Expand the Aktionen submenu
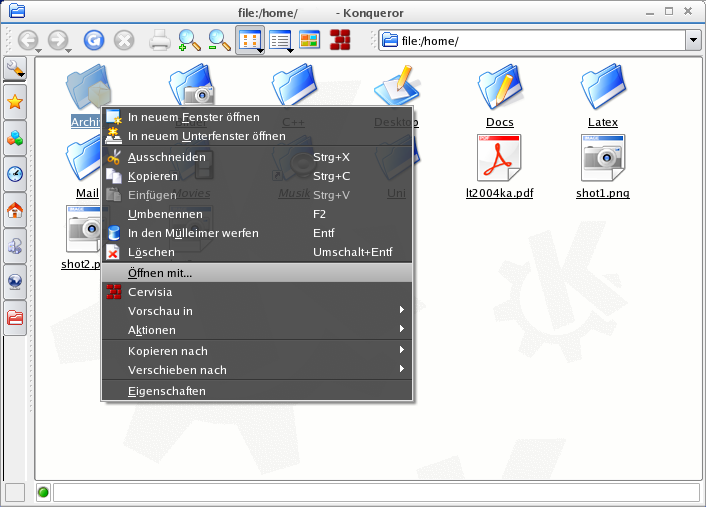Viewport: 706px width, 507px height. click(257, 330)
